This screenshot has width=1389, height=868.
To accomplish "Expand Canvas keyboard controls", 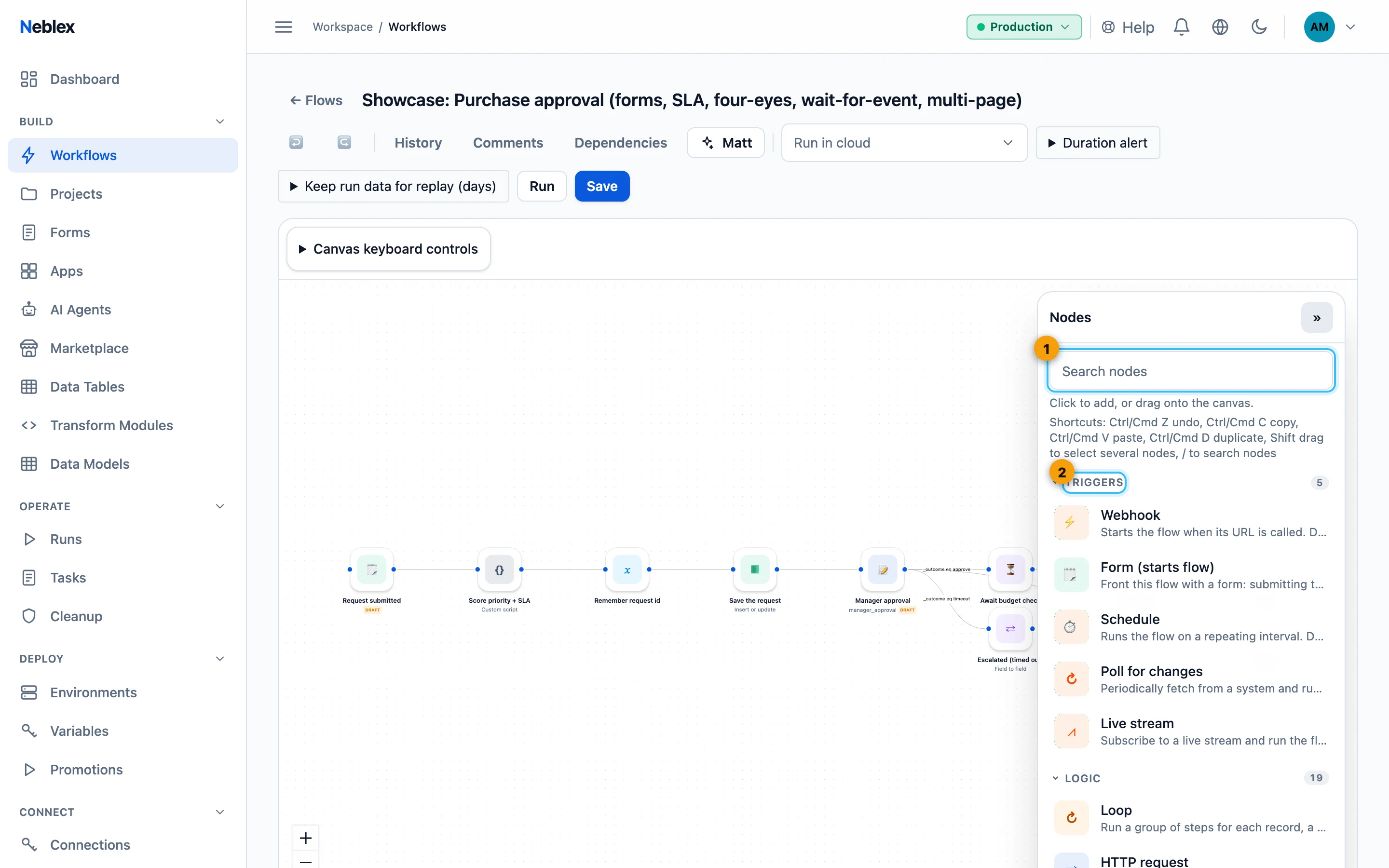I will [x=389, y=248].
